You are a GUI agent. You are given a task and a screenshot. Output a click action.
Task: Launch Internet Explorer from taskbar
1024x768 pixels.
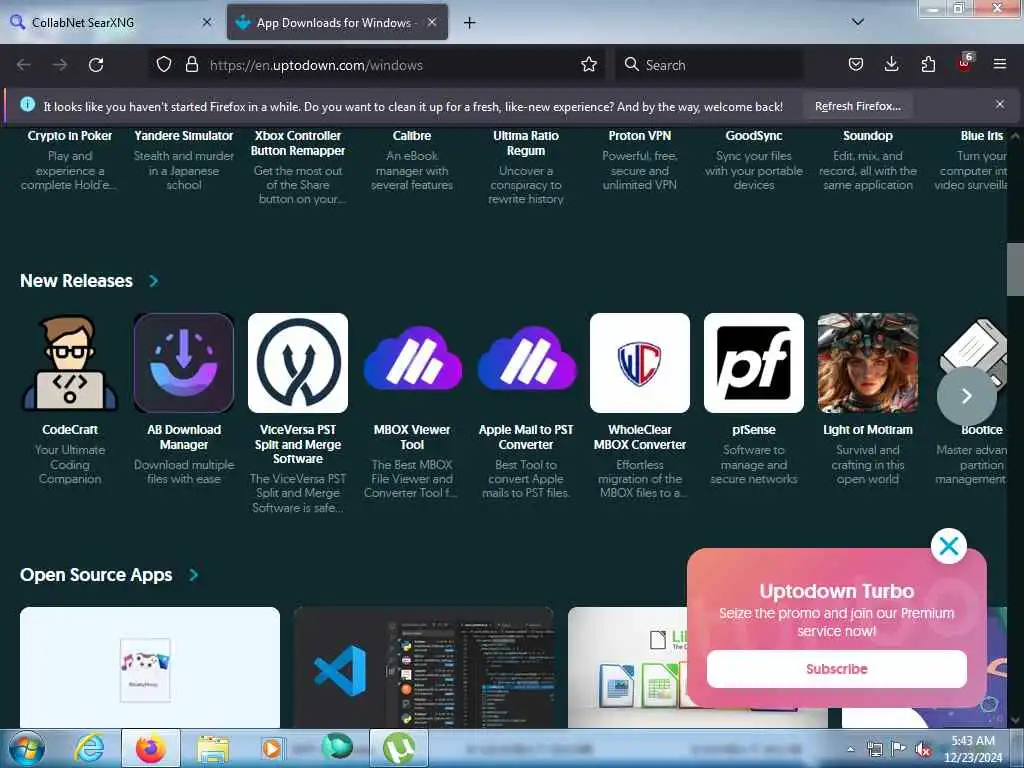(89, 748)
